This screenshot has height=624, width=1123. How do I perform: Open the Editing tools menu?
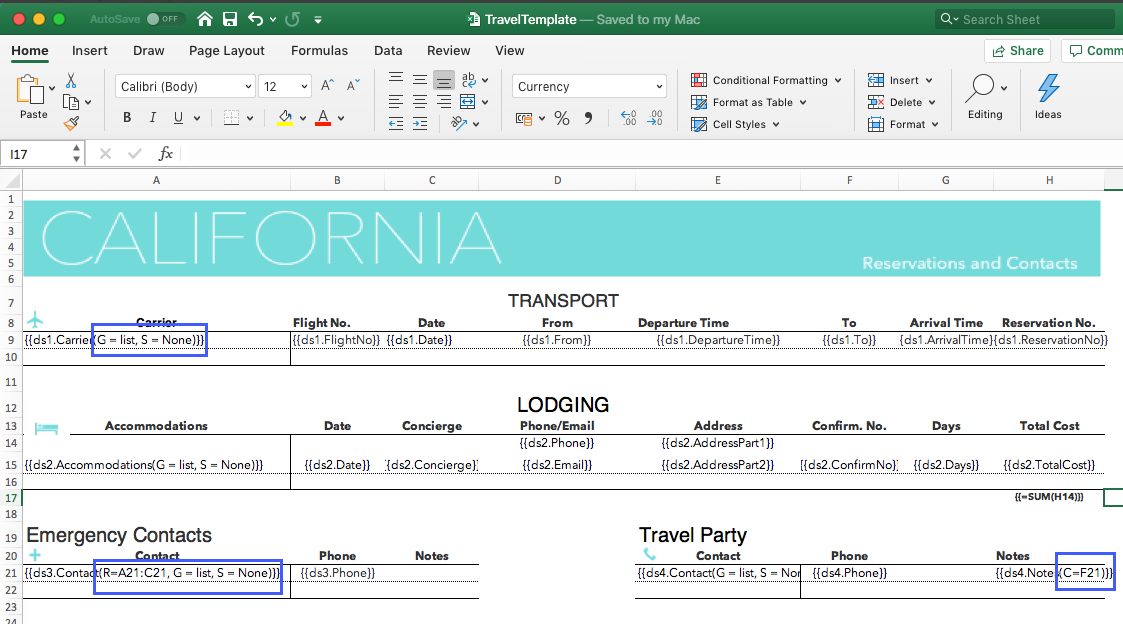click(985, 96)
